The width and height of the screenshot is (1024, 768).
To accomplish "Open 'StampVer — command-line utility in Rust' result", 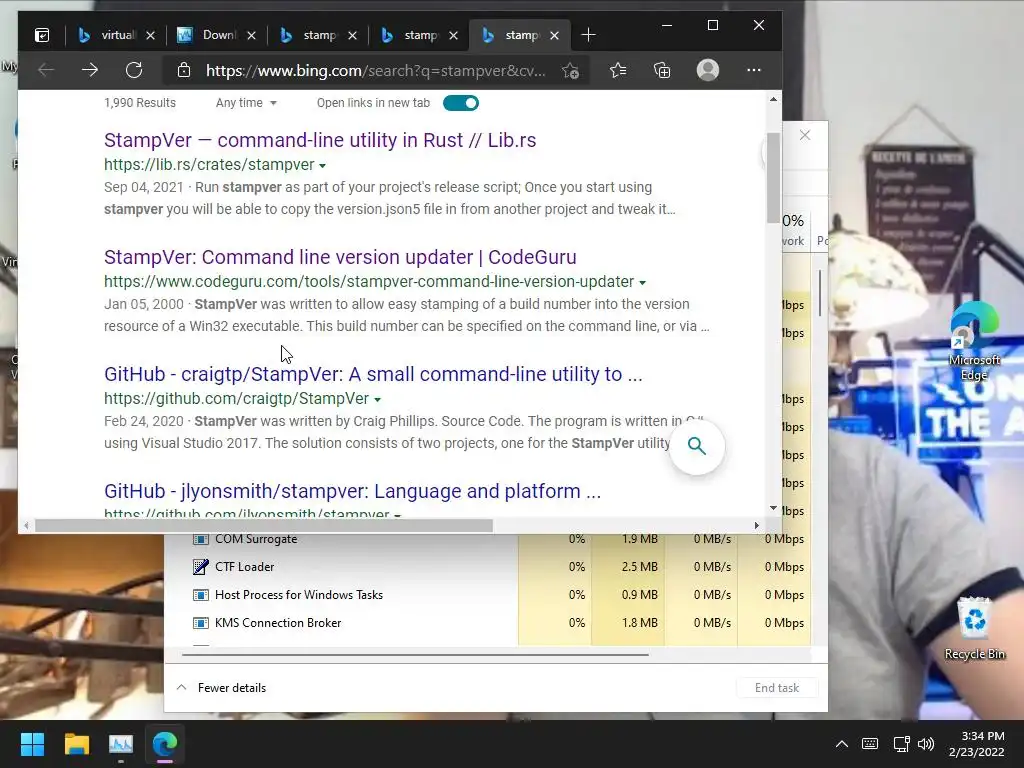I will coord(320,140).
